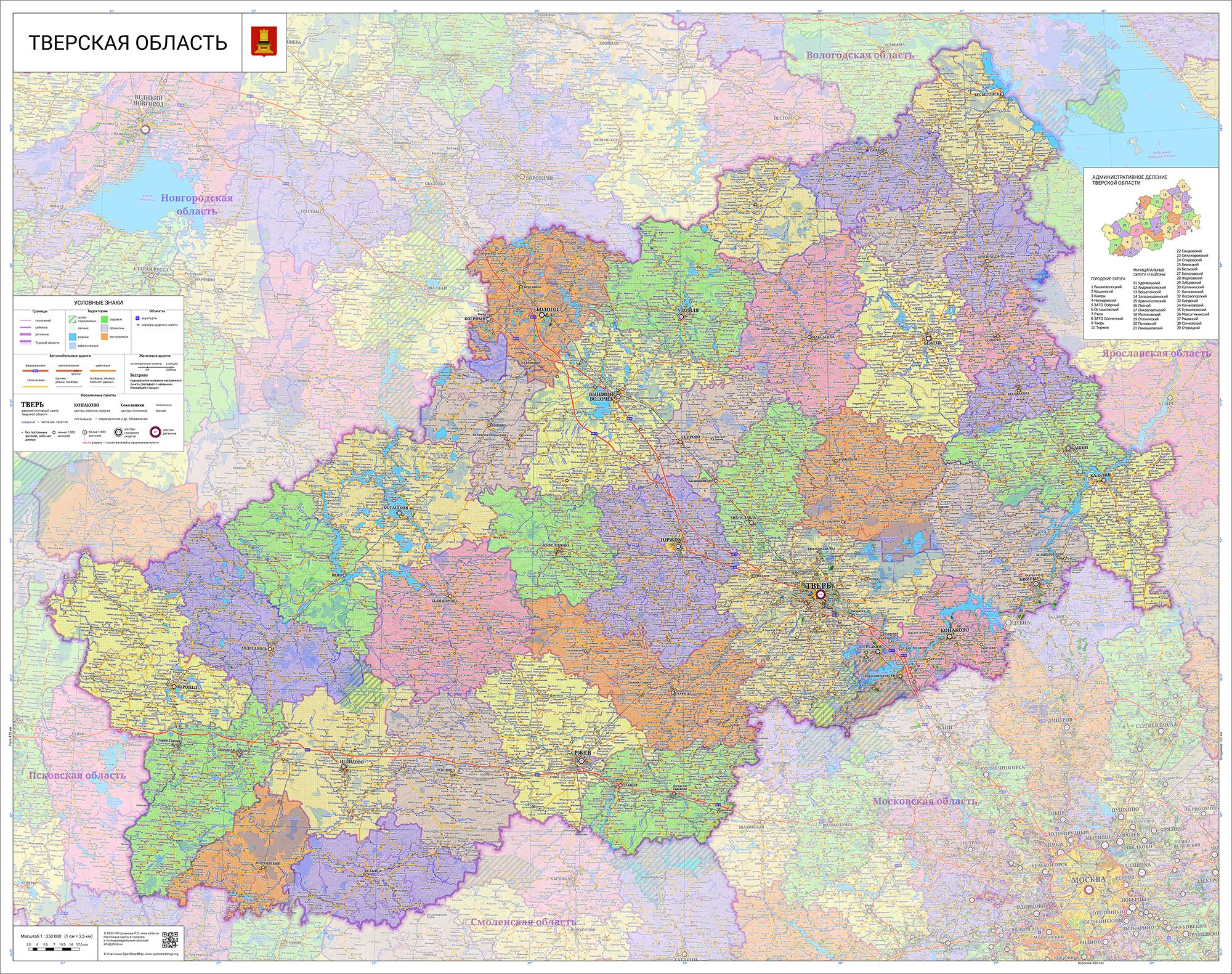The width and height of the screenshot is (1232, 974).
Task: Click the 'Населенные пункты' legend heading
Action: pos(98,395)
